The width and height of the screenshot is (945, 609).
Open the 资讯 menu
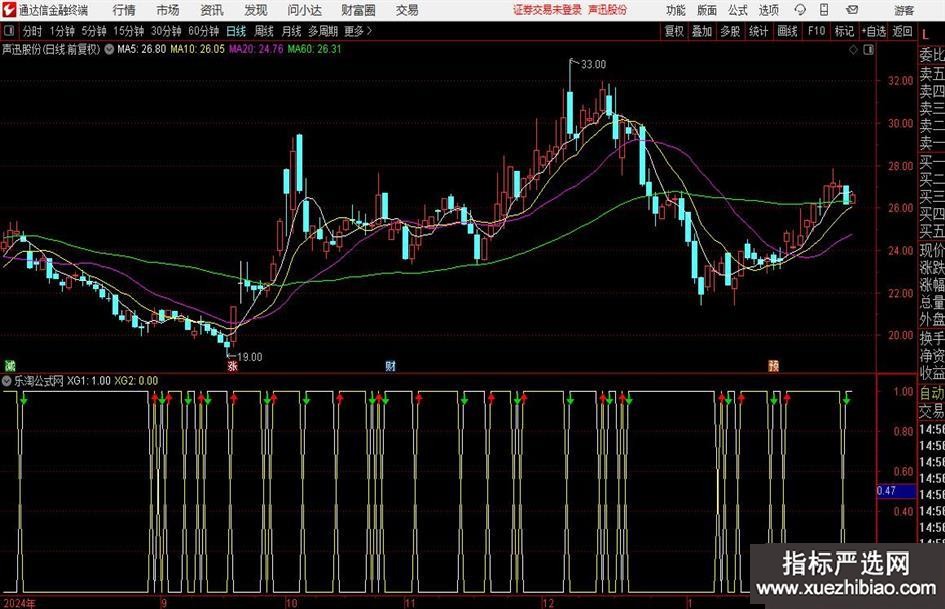pyautogui.click(x=212, y=10)
